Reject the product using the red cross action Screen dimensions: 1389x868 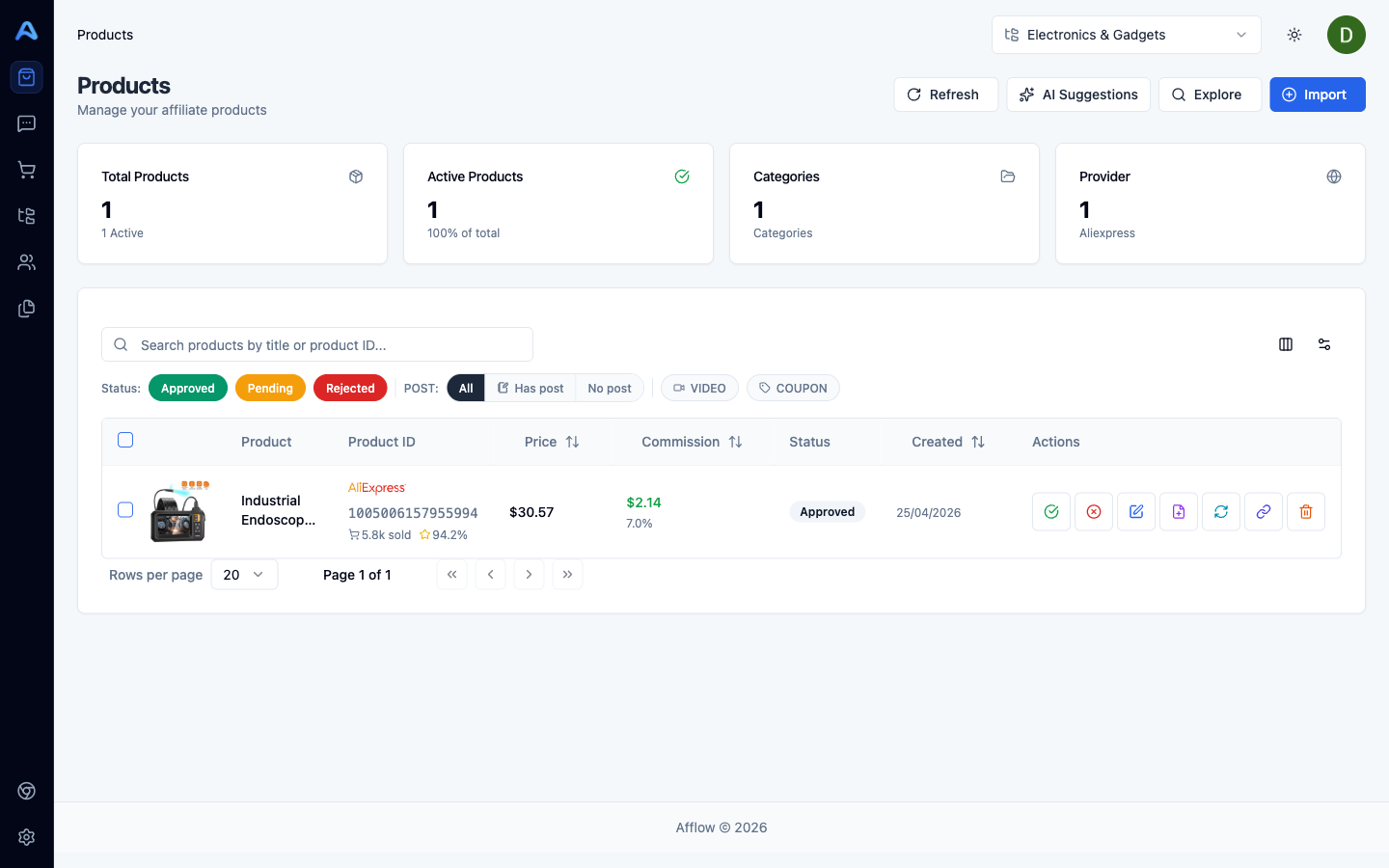(x=1093, y=511)
